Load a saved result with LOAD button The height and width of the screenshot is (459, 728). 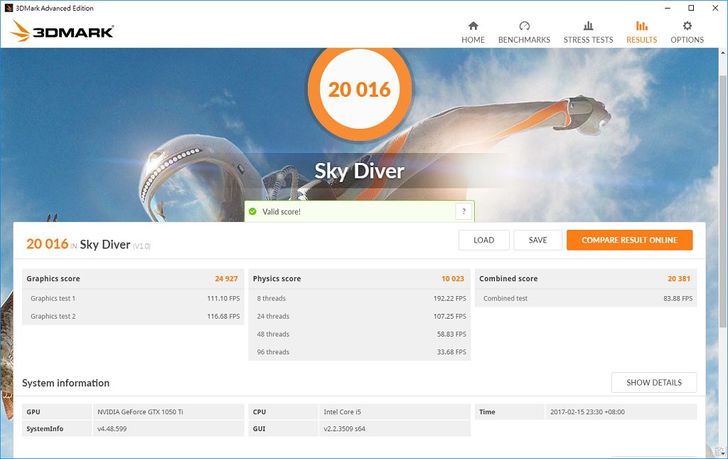point(483,240)
